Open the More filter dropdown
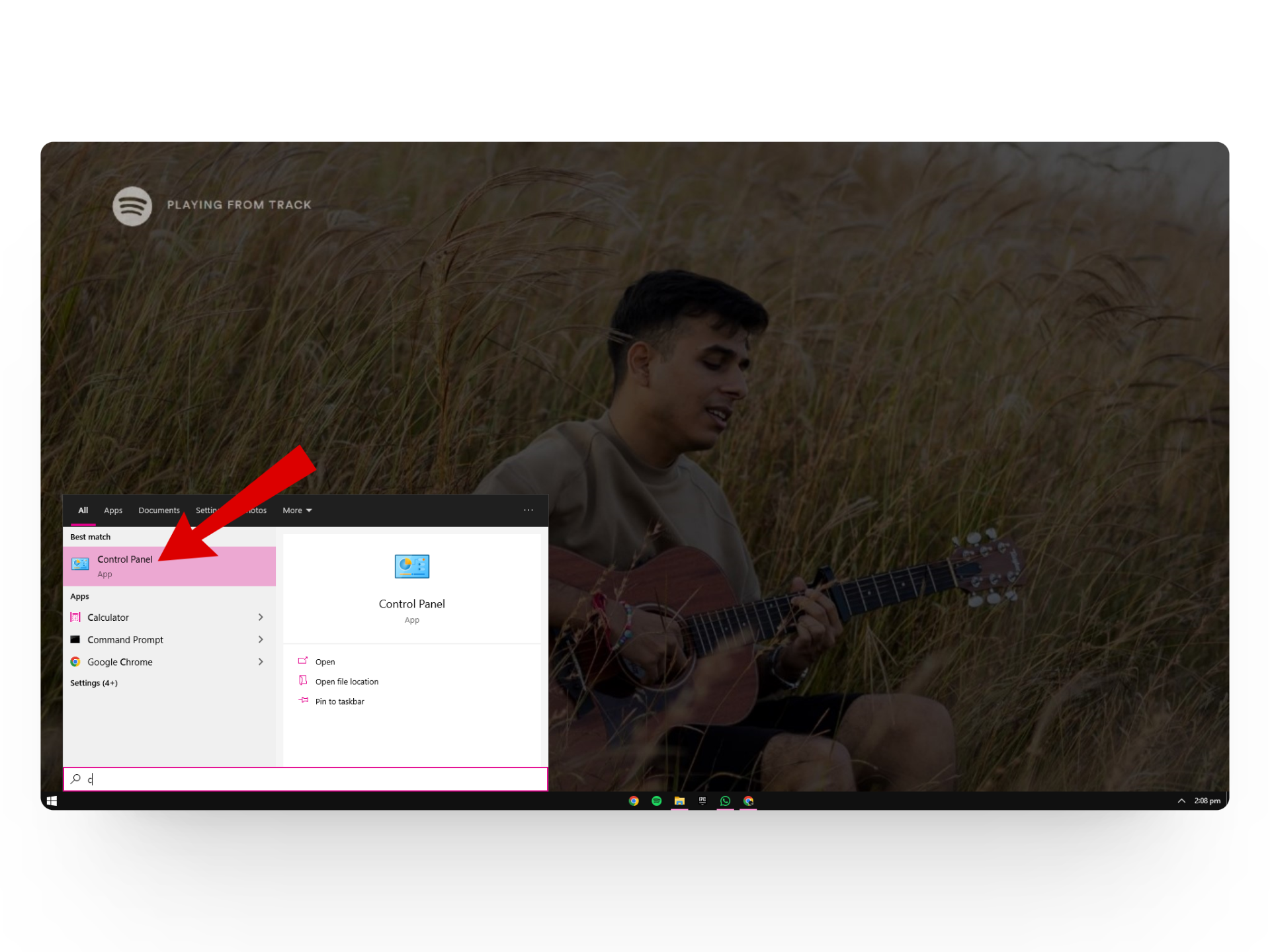The height and width of the screenshot is (952, 1270). (x=296, y=510)
